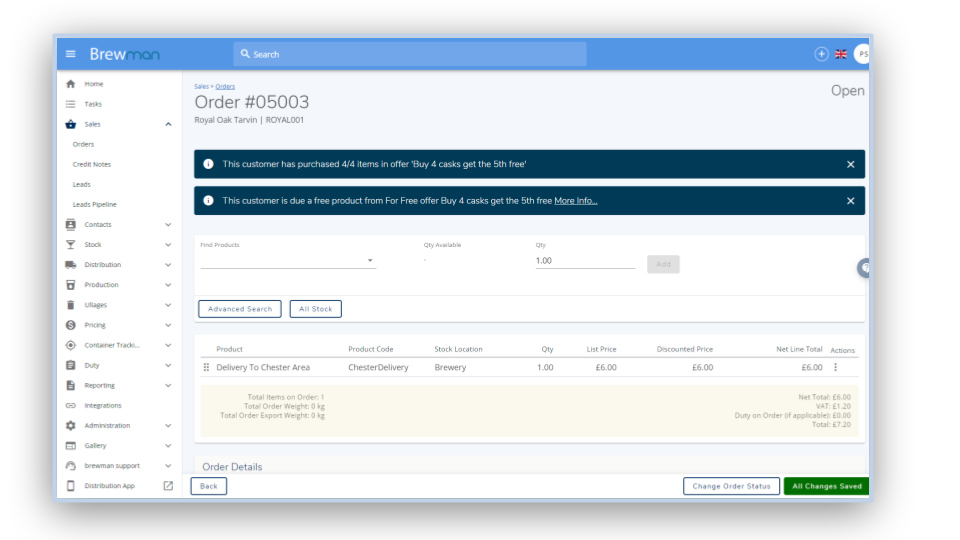This screenshot has width=960, height=540.
Task: Expand the Distribution menu chevron
Action: (x=168, y=264)
